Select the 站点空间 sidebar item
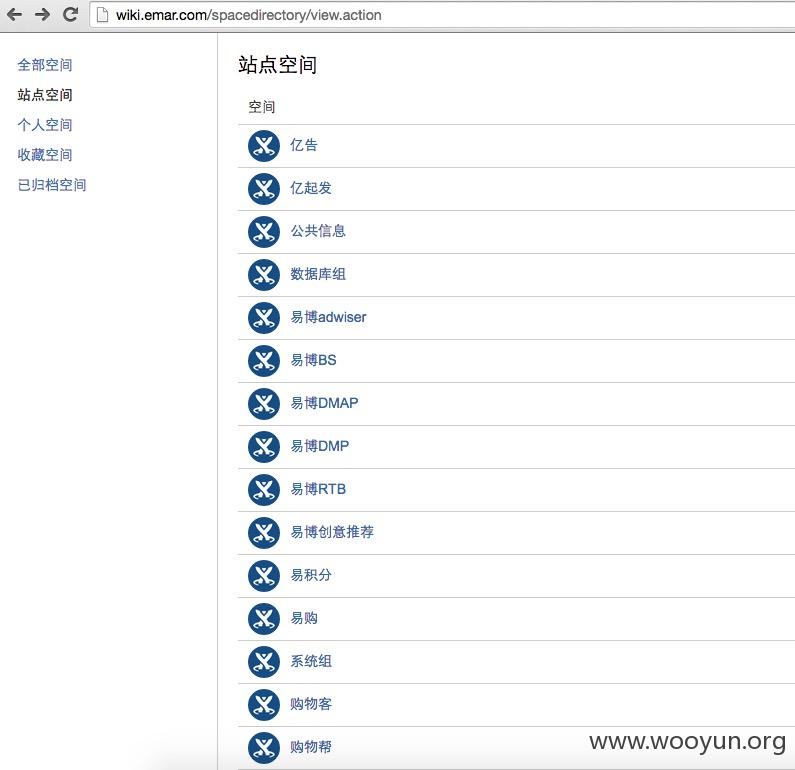Screen dimensions: 795x770 pos(45,95)
